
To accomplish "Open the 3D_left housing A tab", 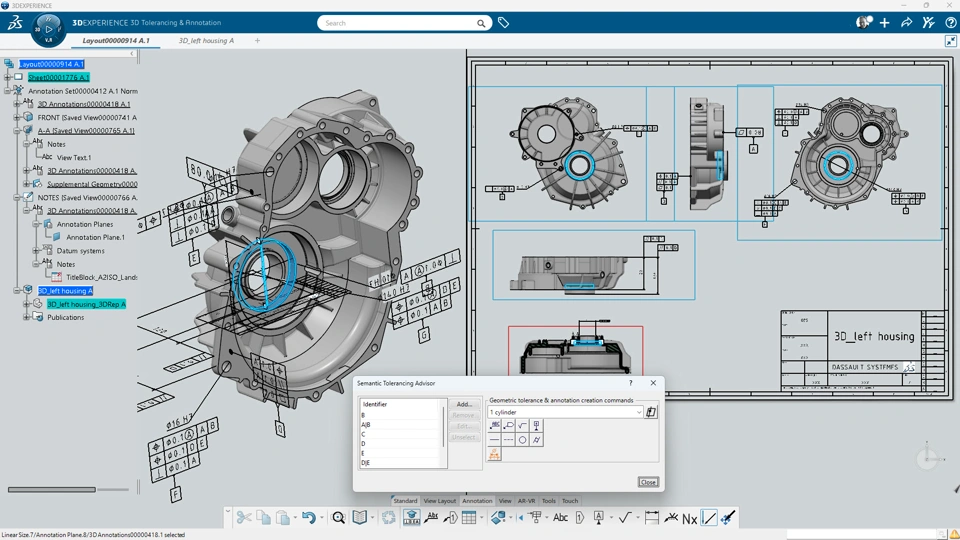I will [206, 41].
